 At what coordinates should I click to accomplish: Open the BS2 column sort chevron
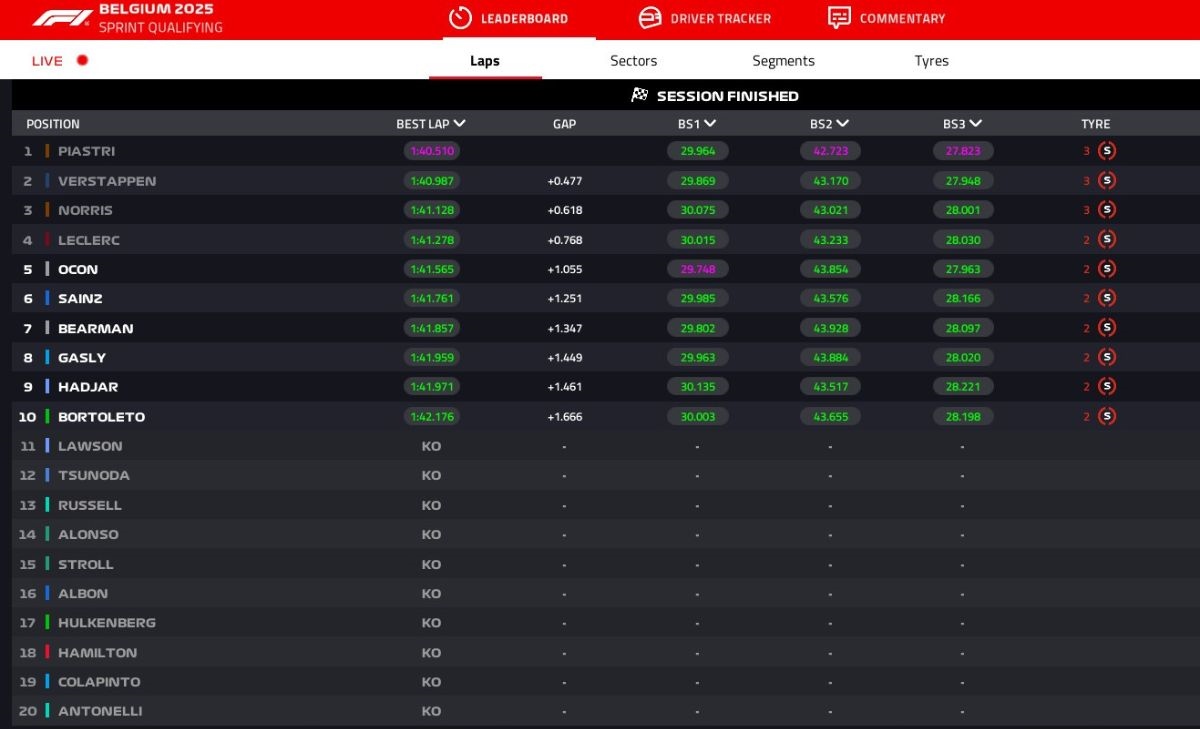tap(843, 124)
